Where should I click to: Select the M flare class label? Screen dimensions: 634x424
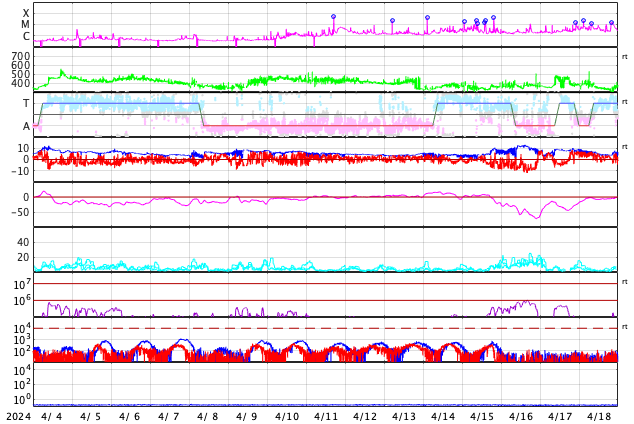(x=25, y=25)
